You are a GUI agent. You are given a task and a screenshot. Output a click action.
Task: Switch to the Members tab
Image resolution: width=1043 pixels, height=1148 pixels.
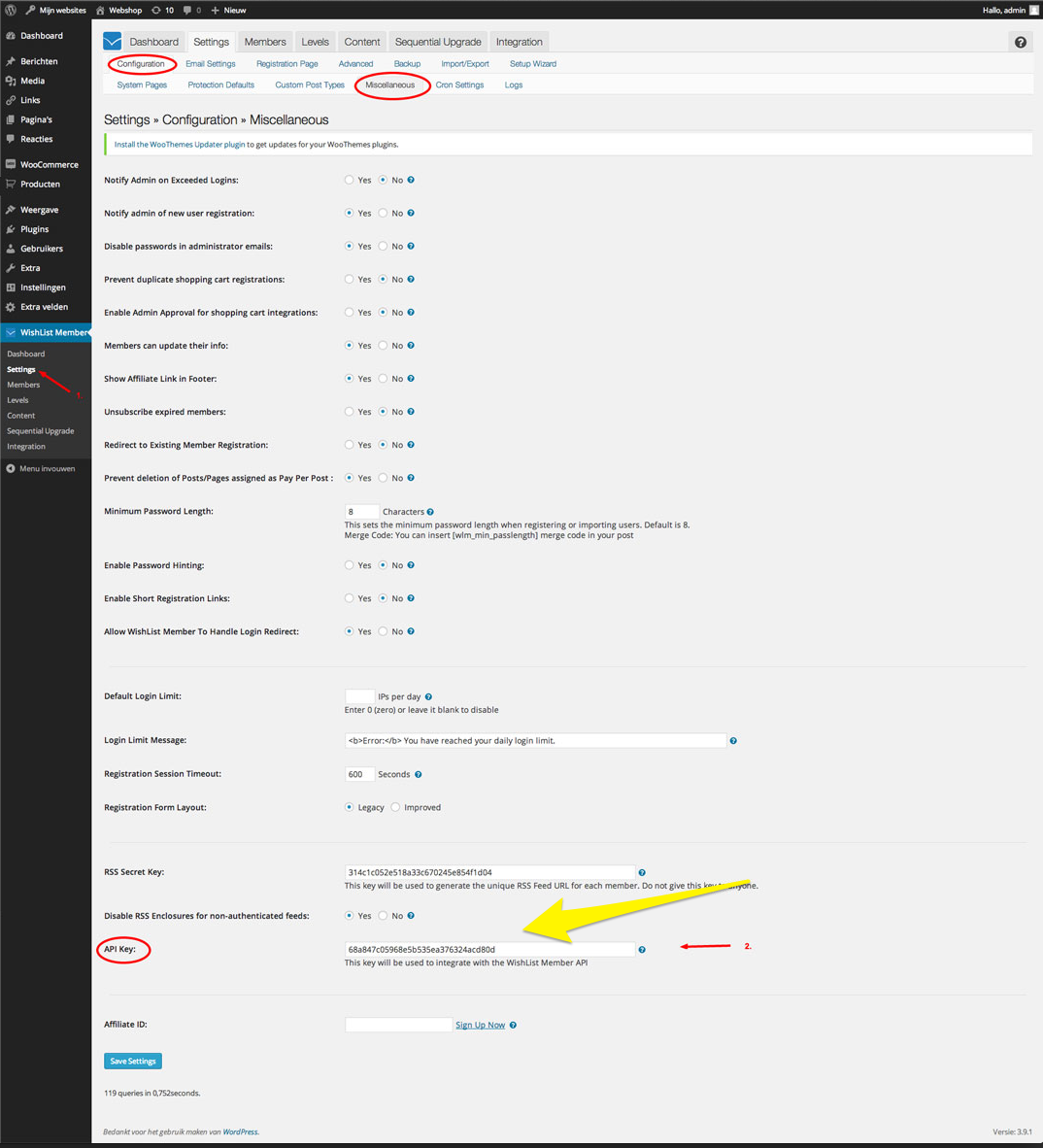point(265,42)
